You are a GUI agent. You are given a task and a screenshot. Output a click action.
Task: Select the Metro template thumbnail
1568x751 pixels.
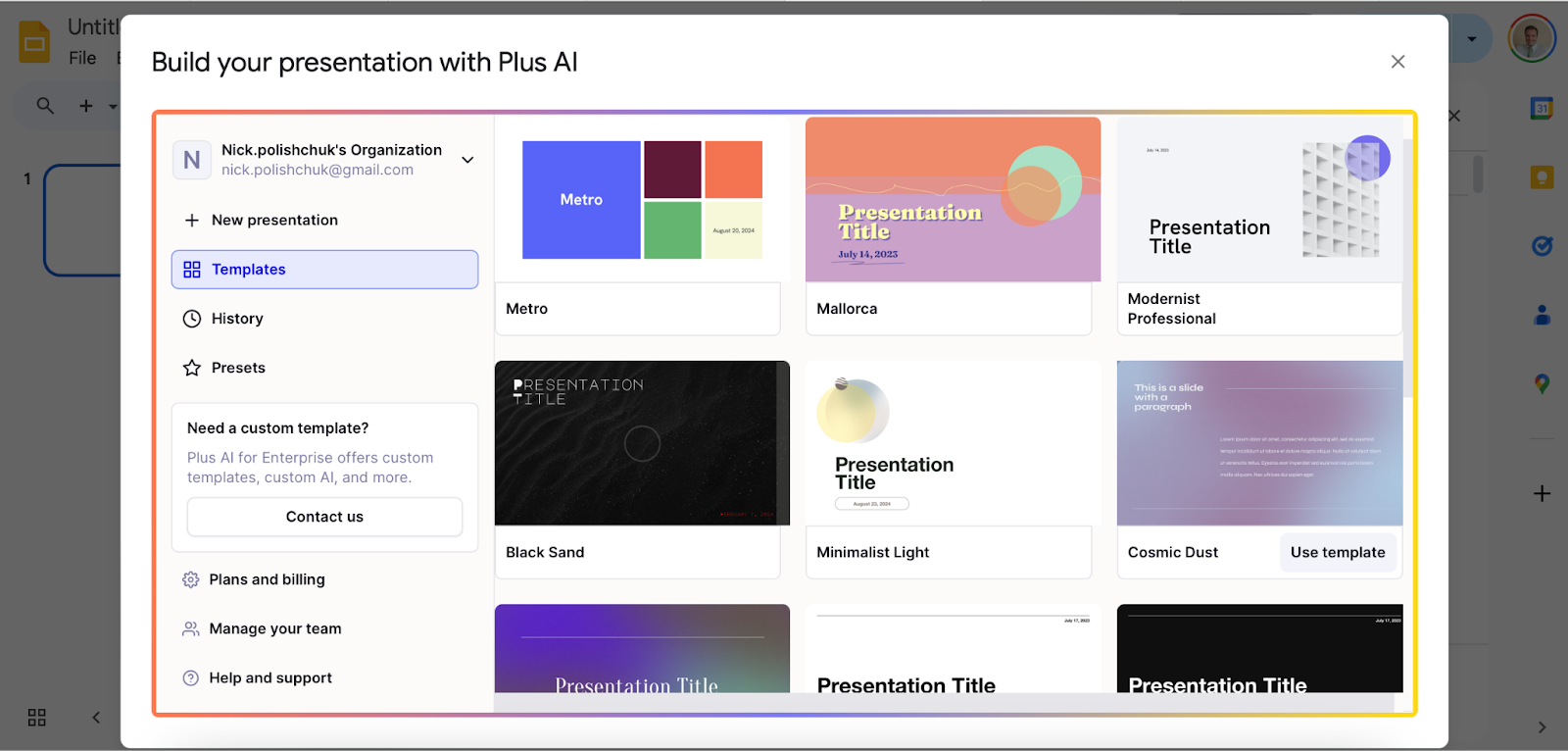point(642,200)
